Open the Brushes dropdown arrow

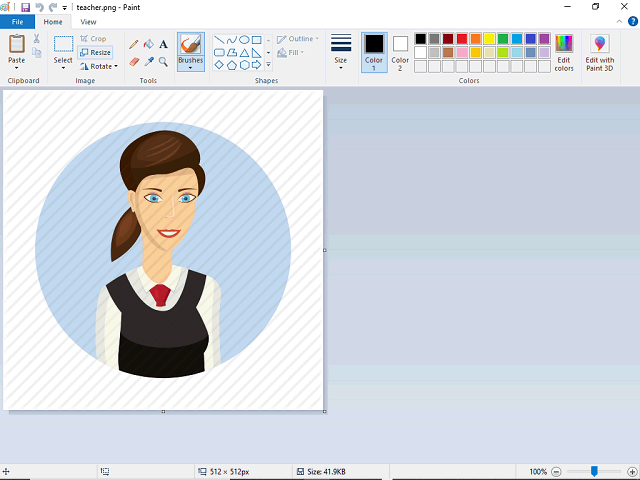[x=191, y=68]
